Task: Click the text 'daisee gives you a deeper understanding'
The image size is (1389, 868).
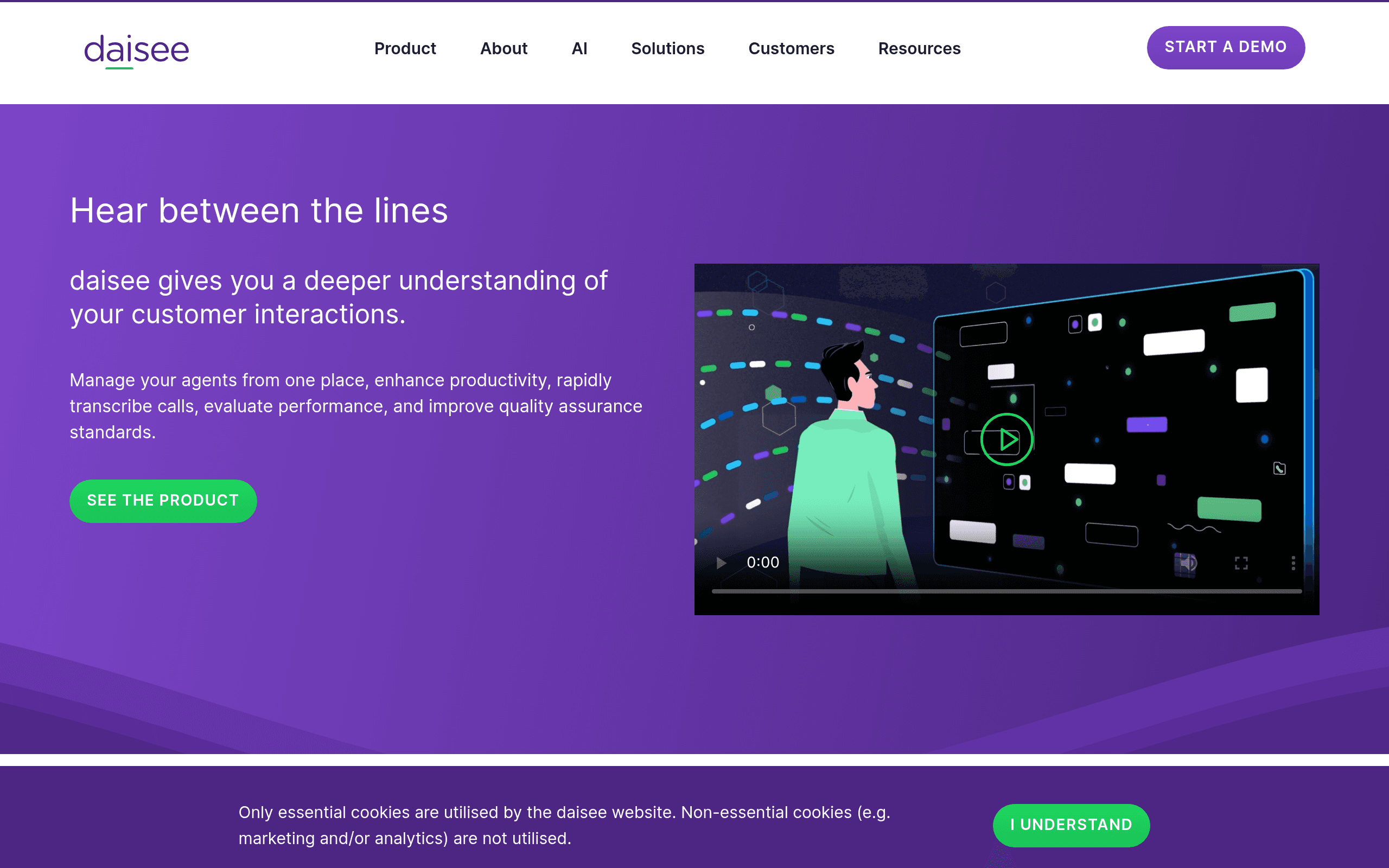Action: coord(339,297)
